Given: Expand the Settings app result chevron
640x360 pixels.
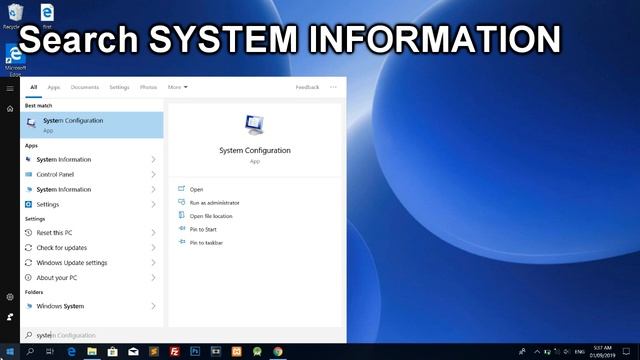Looking at the screenshot, I should 153,204.
